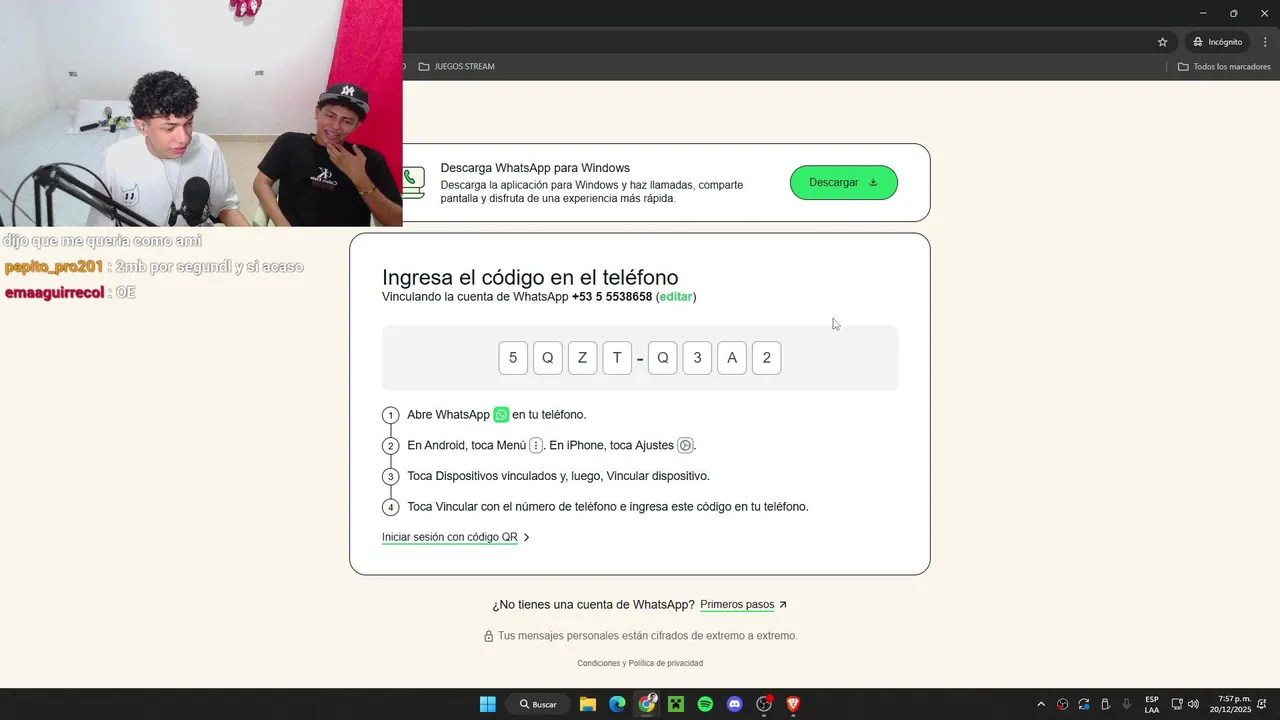Open Brave browser from the taskbar

[793, 704]
